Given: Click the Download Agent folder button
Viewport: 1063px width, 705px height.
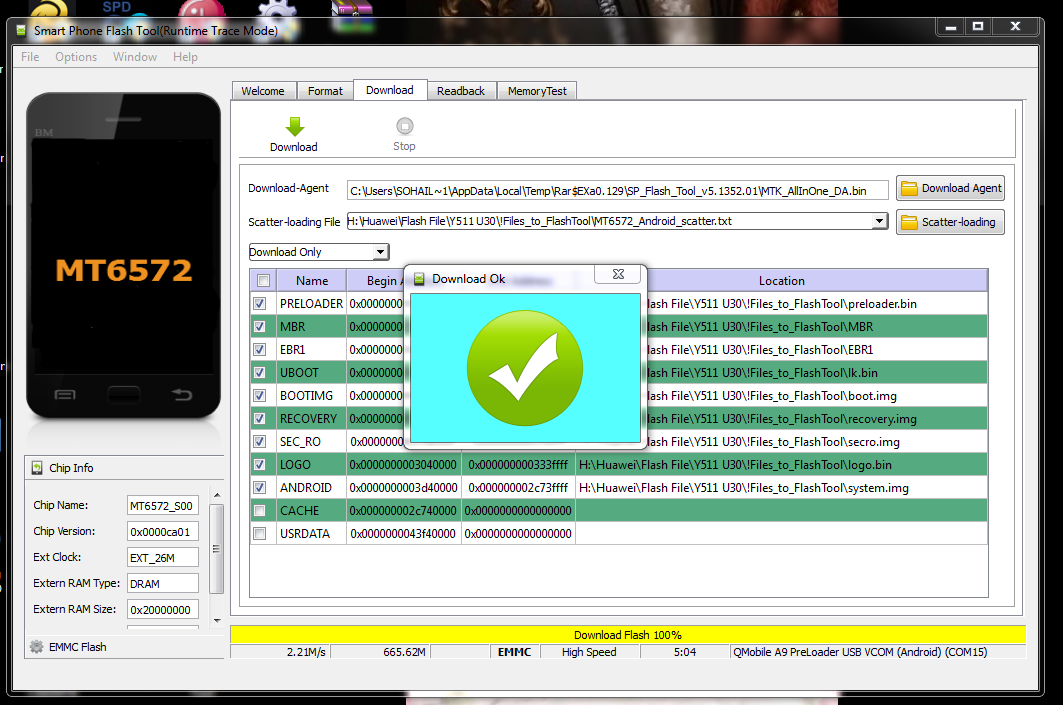Looking at the screenshot, I should click(x=950, y=188).
